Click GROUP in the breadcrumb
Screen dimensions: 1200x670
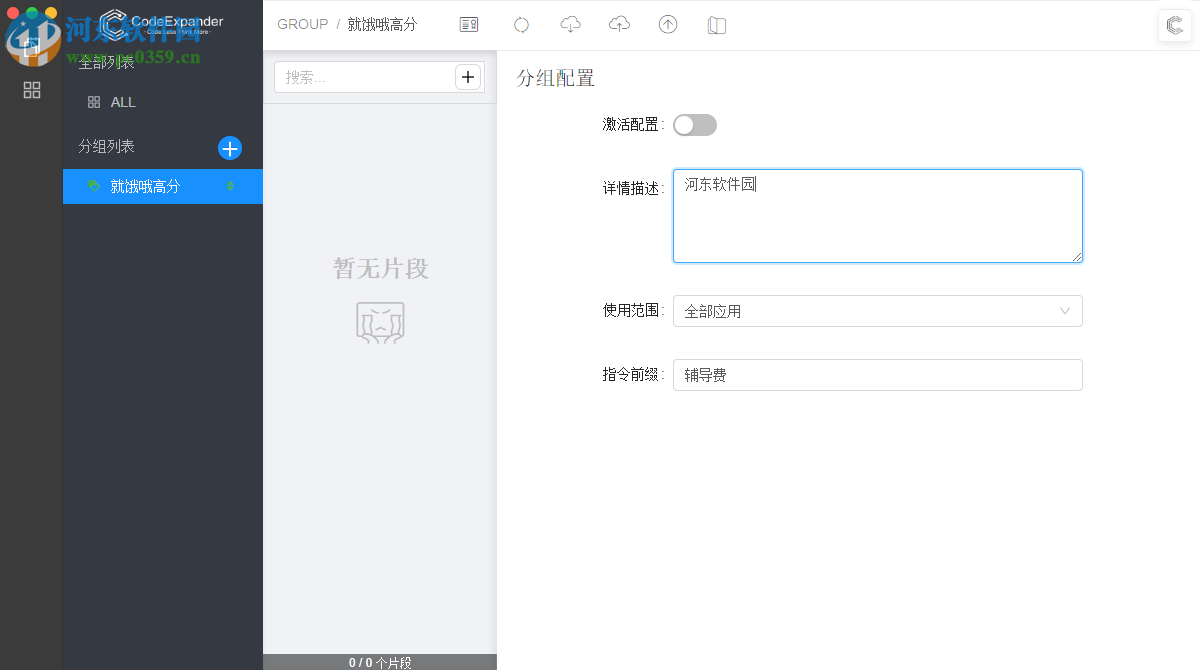302,23
